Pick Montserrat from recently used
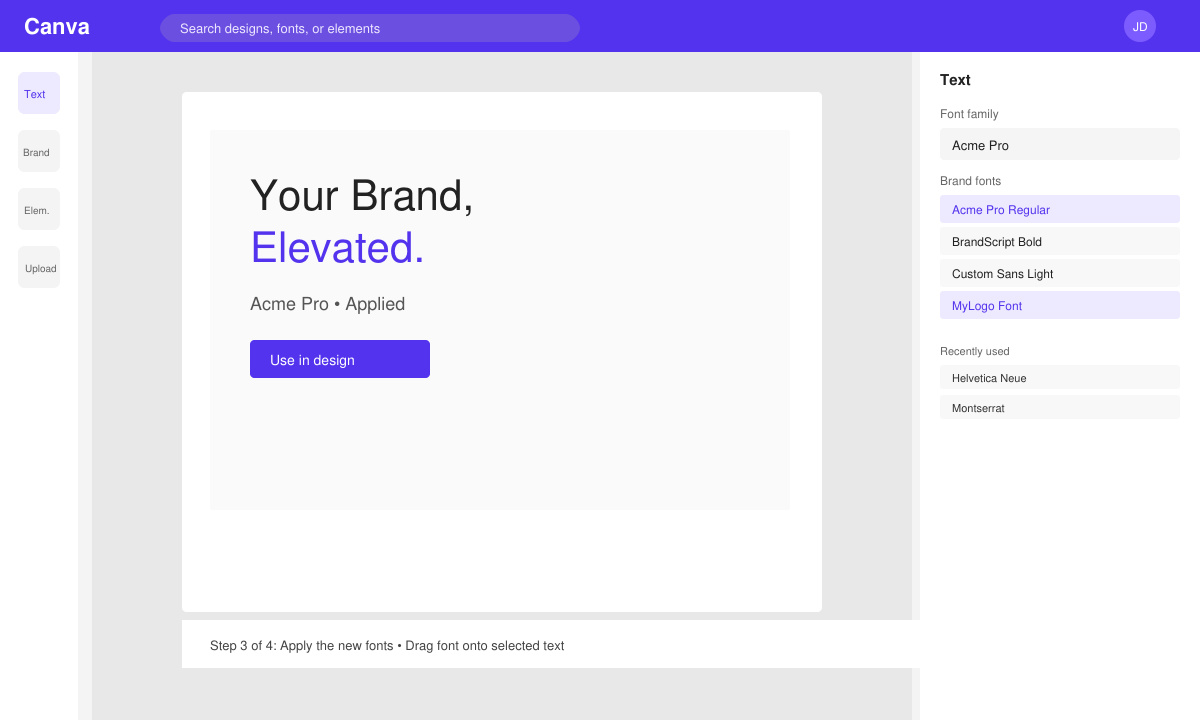Viewport: 1200px width, 720px height. click(1060, 407)
